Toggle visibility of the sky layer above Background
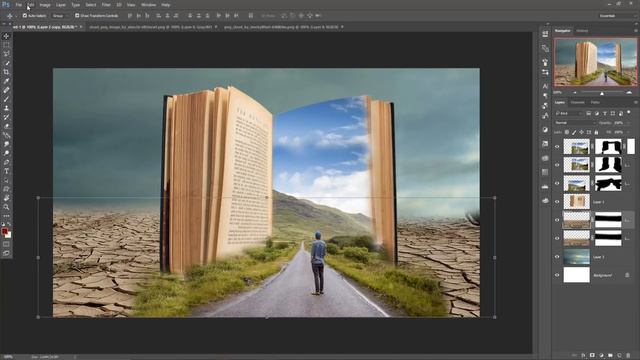The width and height of the screenshot is (640, 360). point(557,257)
